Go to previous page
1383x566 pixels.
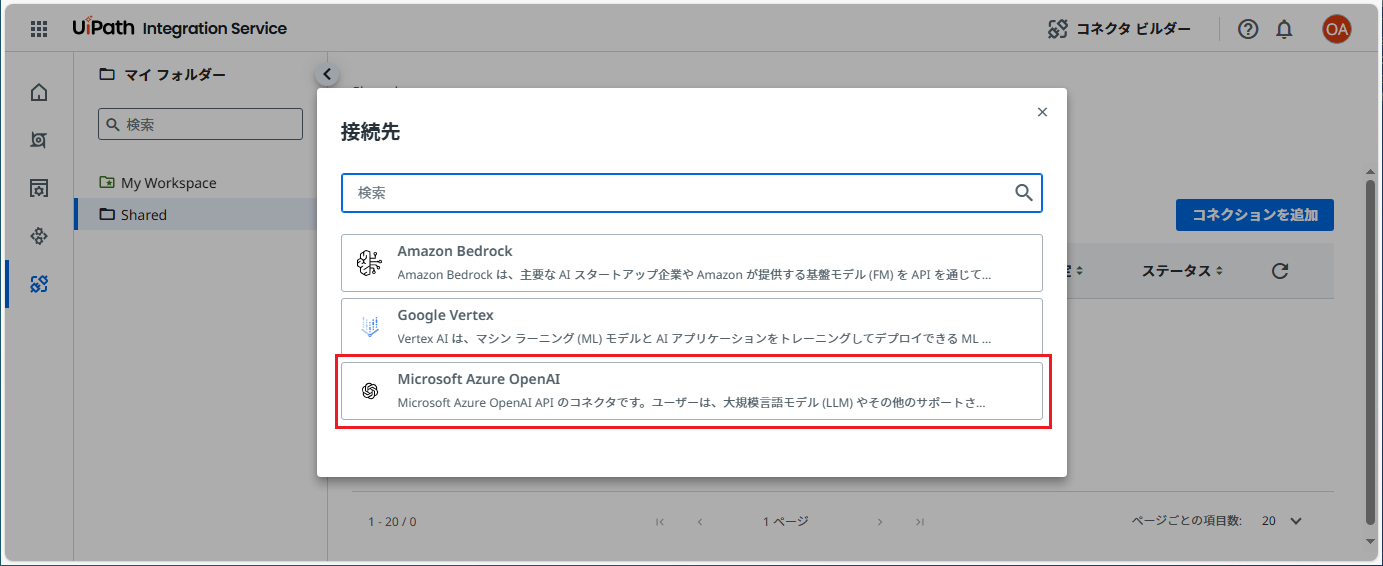click(700, 521)
